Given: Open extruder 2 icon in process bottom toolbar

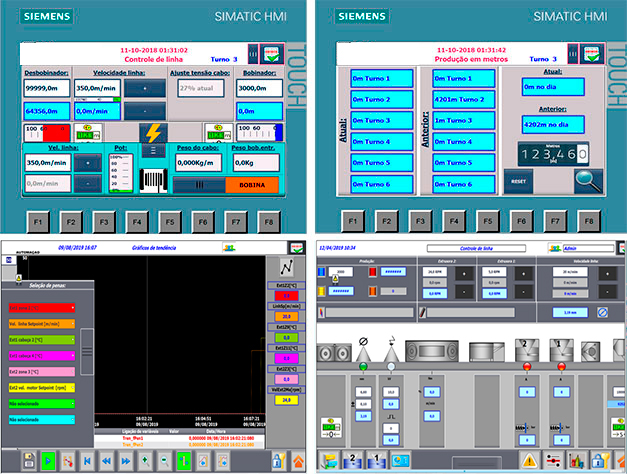Looking at the screenshot, I should [x=353, y=460].
